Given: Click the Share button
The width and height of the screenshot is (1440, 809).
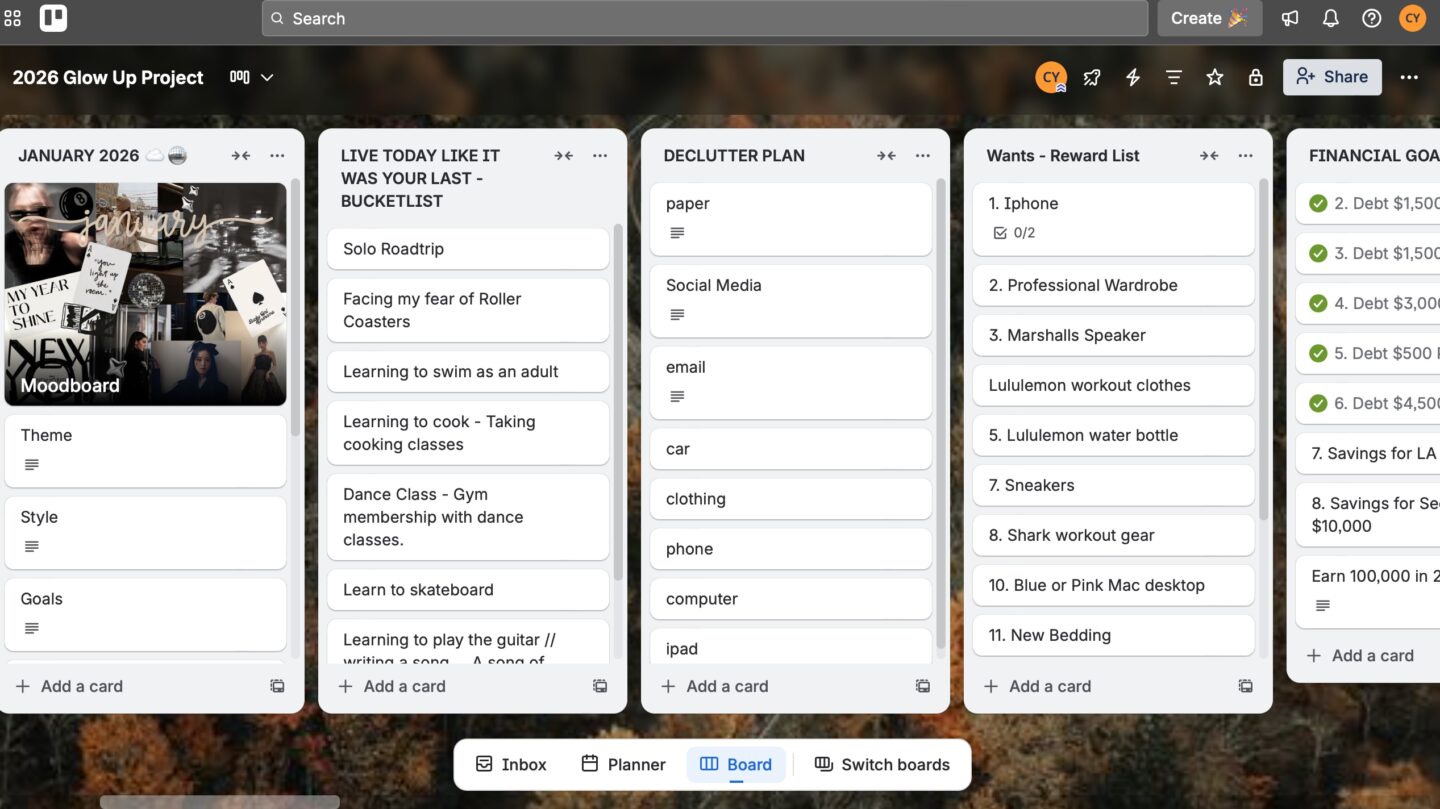Looking at the screenshot, I should tap(1332, 77).
